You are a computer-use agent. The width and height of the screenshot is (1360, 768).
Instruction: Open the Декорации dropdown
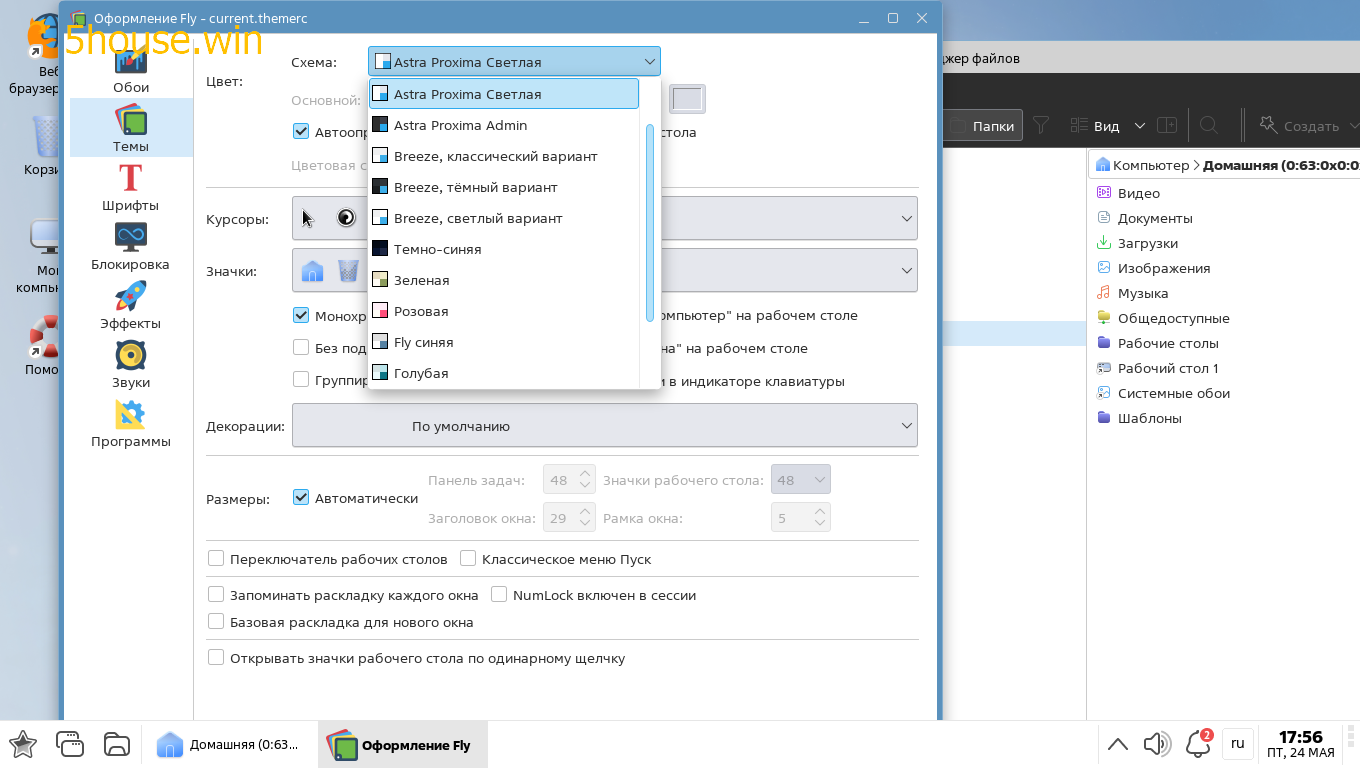pyautogui.click(x=605, y=425)
